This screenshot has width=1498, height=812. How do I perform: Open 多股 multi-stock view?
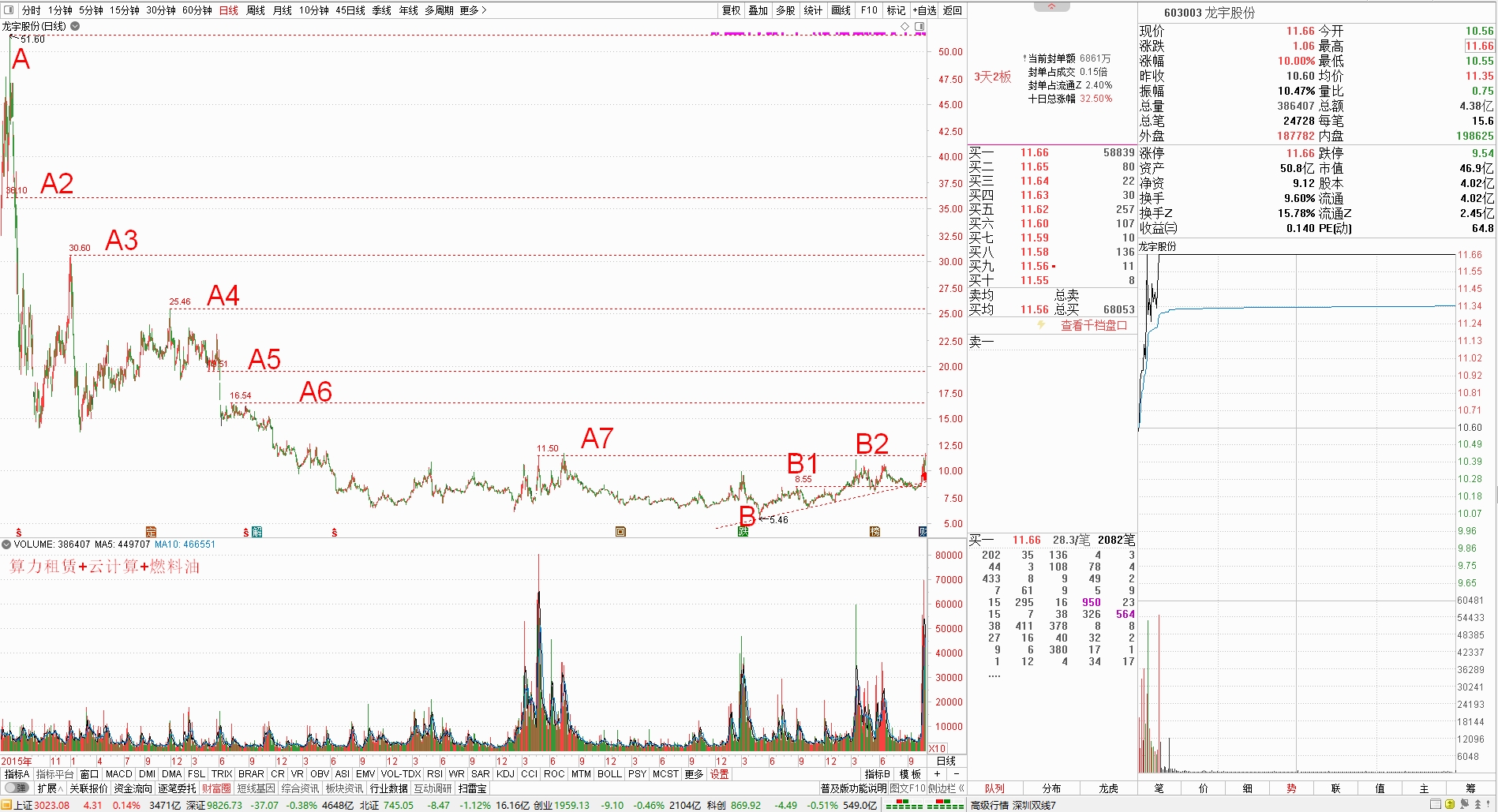(x=785, y=10)
